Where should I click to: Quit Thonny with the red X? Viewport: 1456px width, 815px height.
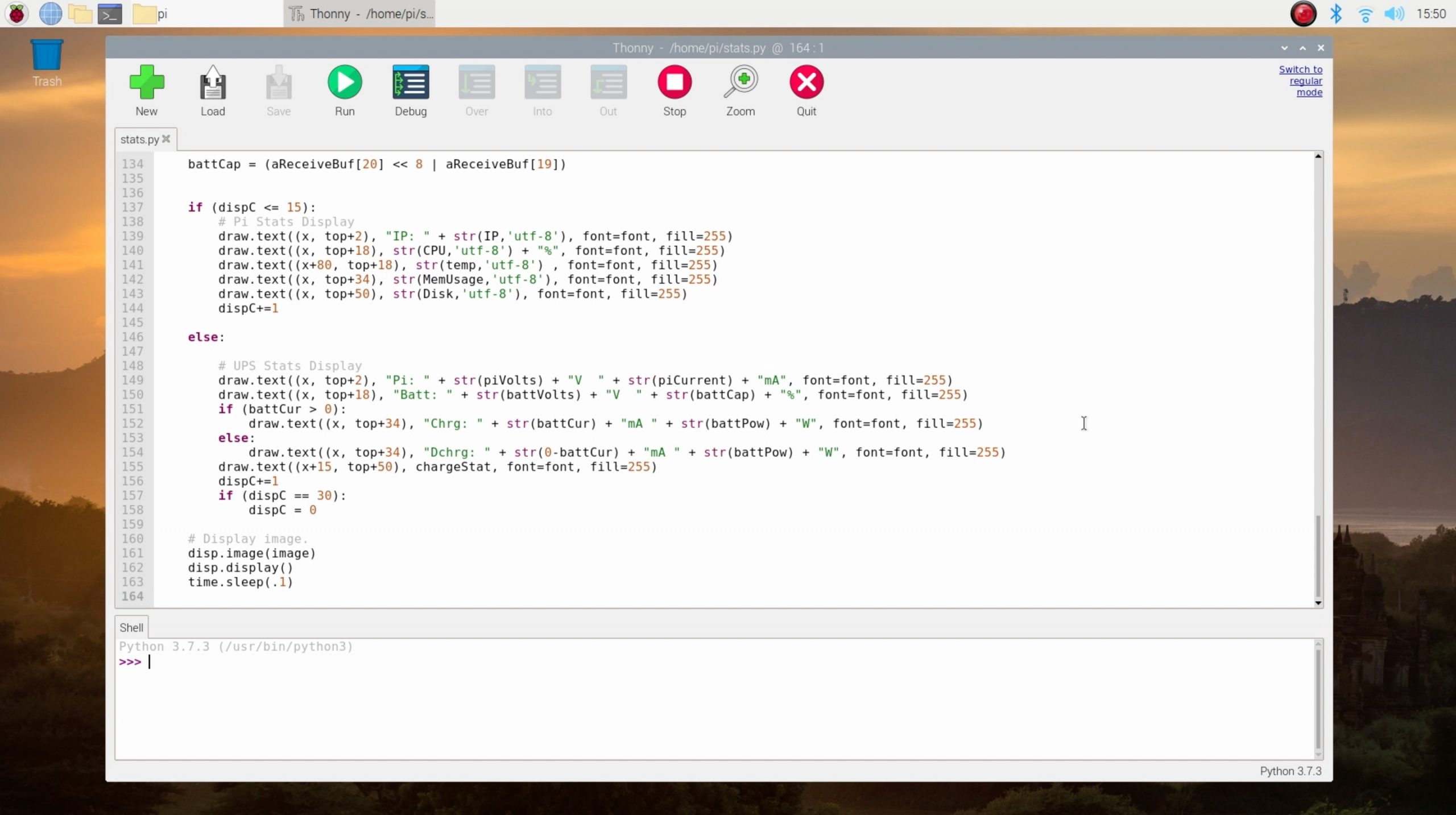[806, 83]
